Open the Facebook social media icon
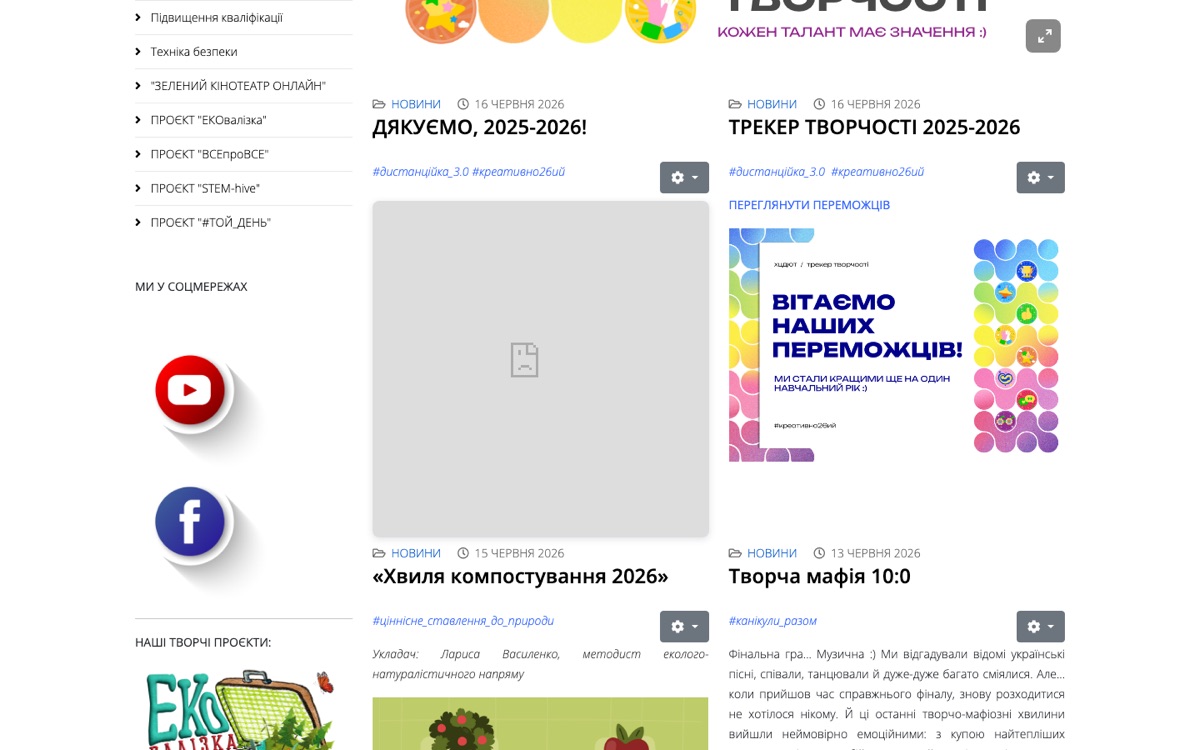Viewport: 1200px width, 750px height. coord(191,522)
